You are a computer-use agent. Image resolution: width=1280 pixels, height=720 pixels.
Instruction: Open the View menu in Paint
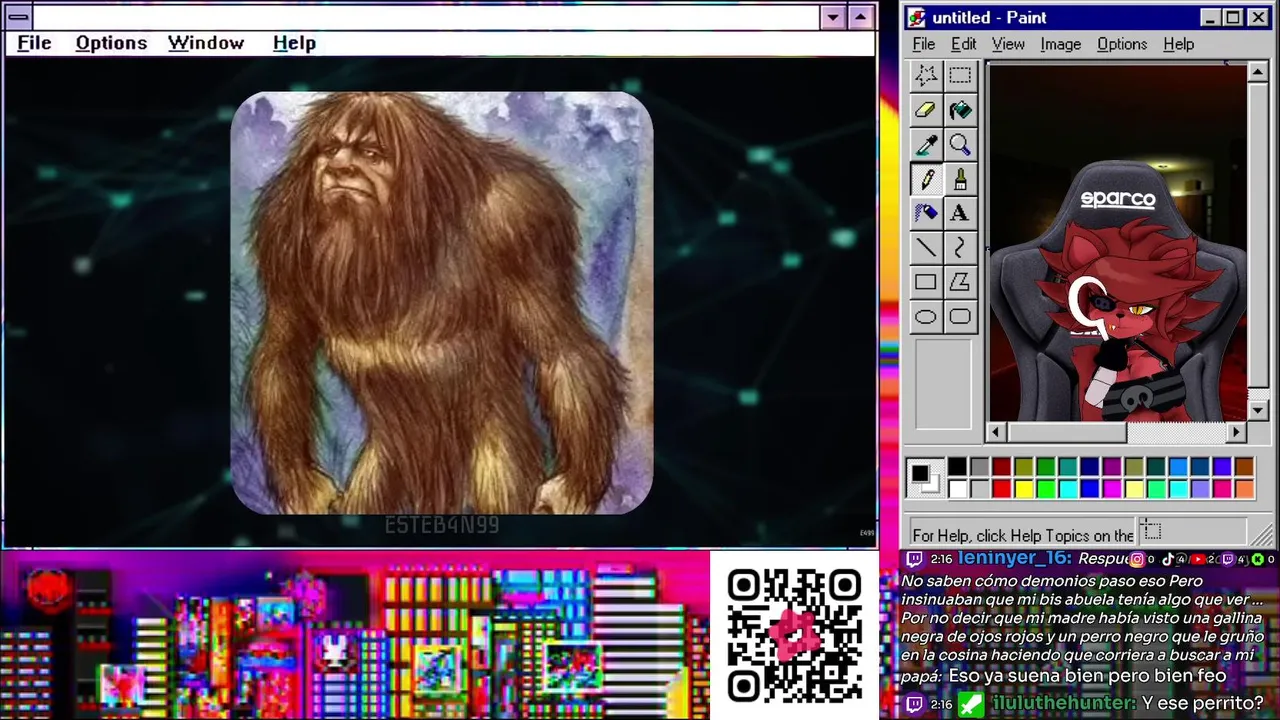(1008, 44)
